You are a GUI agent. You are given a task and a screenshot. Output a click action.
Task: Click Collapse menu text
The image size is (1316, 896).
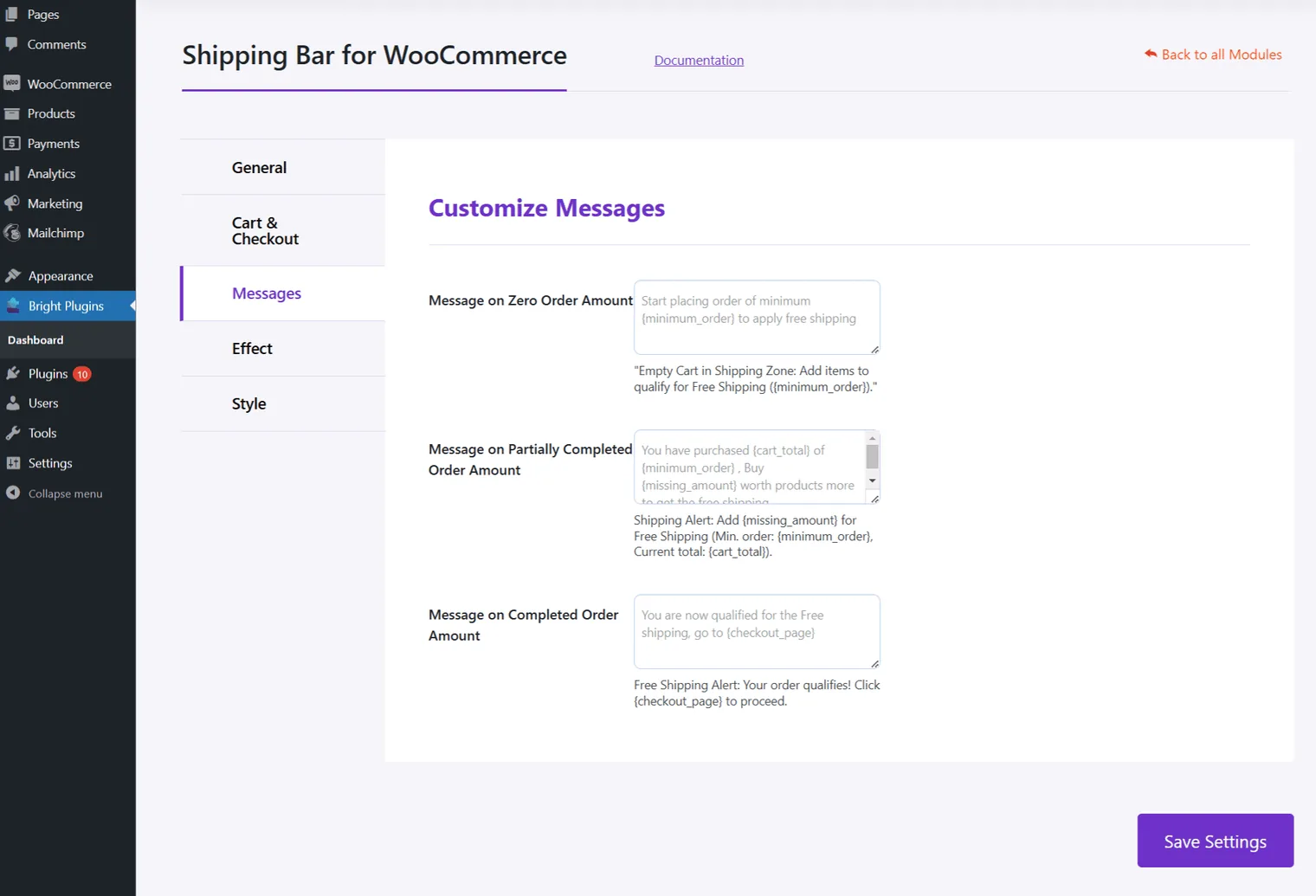pyautogui.click(x=65, y=493)
